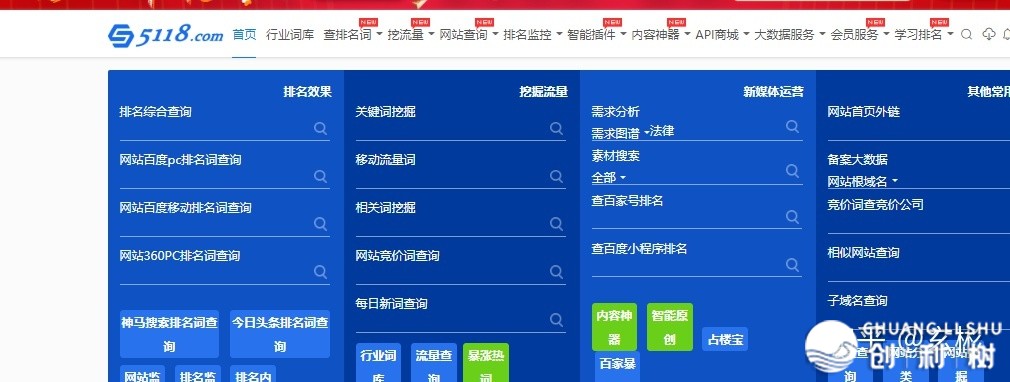Click the 神马搜索排名词查询 button
This screenshot has height=382, width=1010.
(169, 334)
